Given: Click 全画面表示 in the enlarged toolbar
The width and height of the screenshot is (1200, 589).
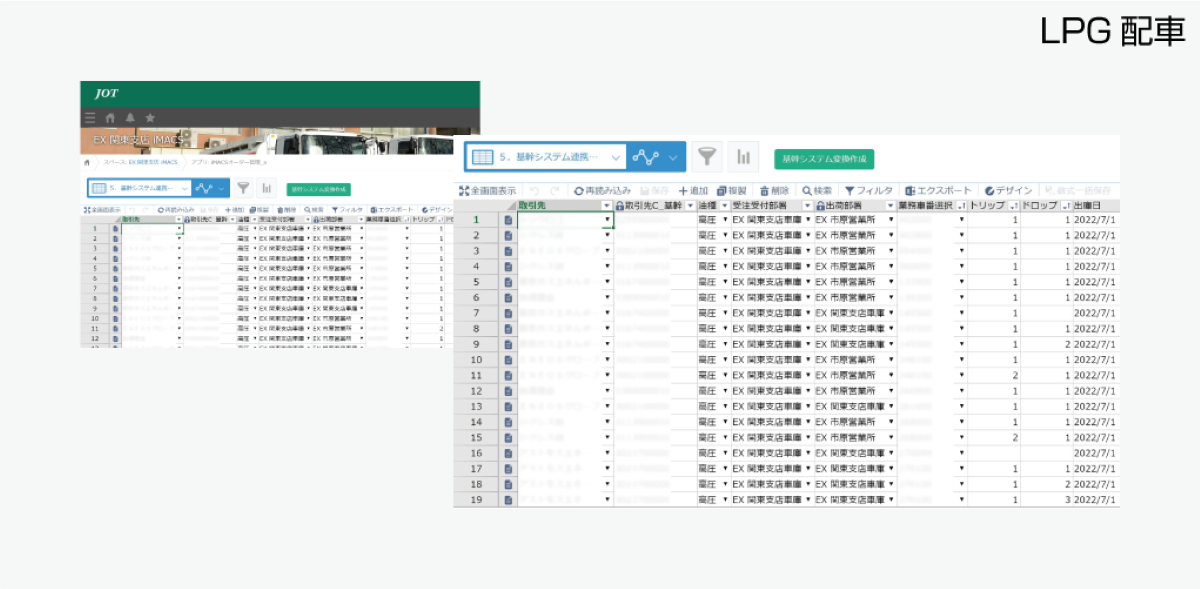Looking at the screenshot, I should [x=488, y=190].
